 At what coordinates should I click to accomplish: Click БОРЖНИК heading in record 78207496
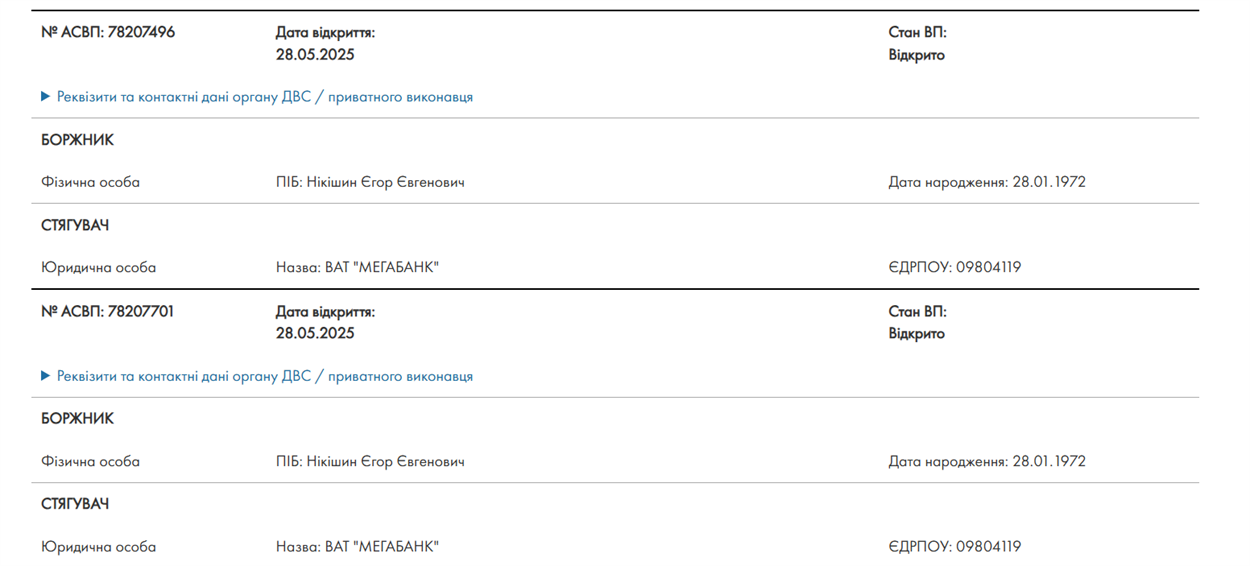(78, 140)
